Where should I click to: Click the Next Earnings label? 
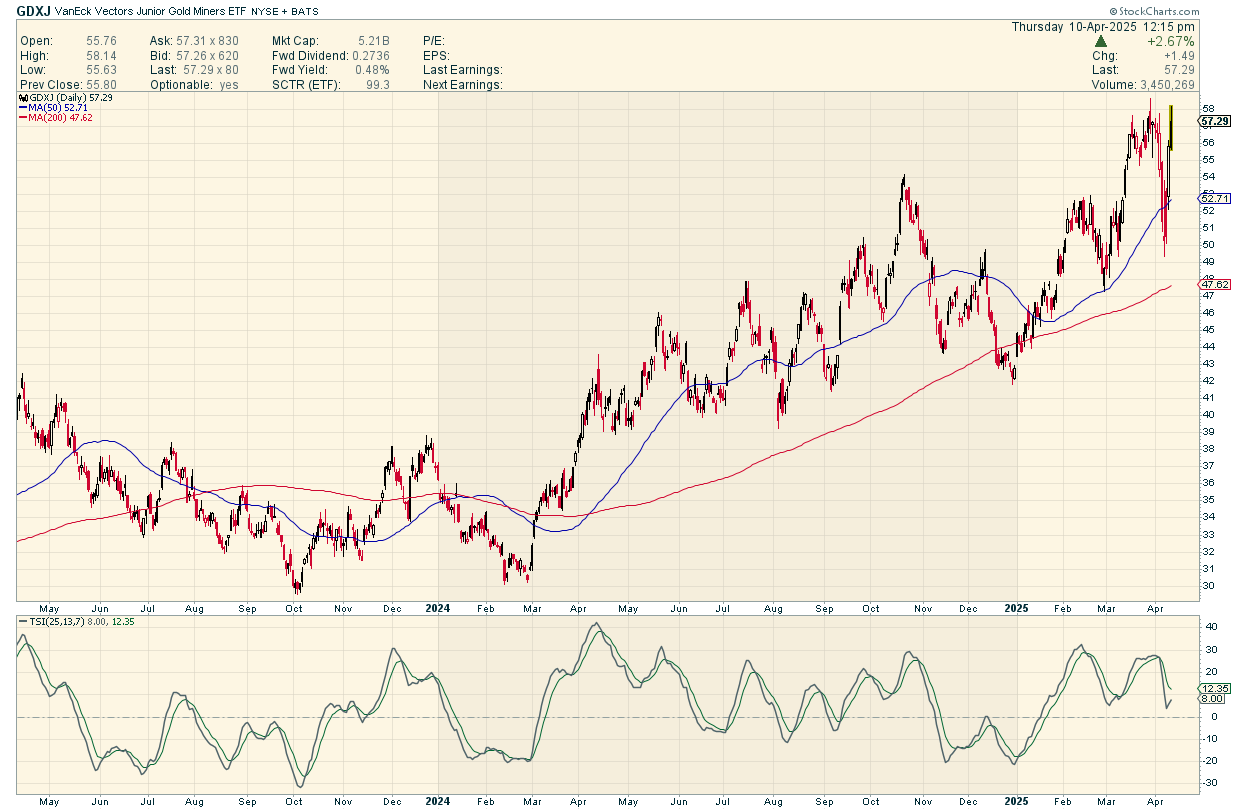[x=463, y=84]
